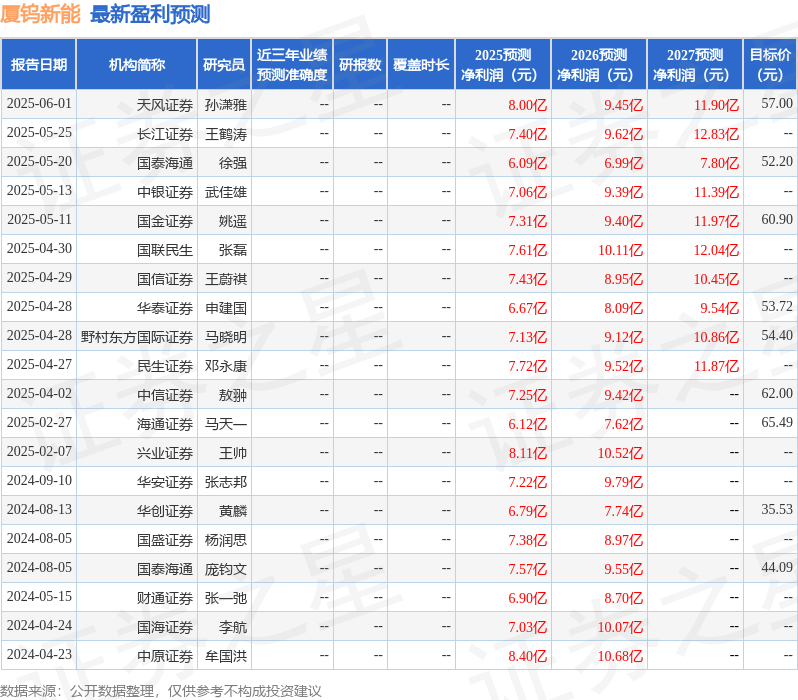Viewport: 798px width, 700px height.
Task: Click the 12.83亿 forecast value
Action: pos(716,134)
